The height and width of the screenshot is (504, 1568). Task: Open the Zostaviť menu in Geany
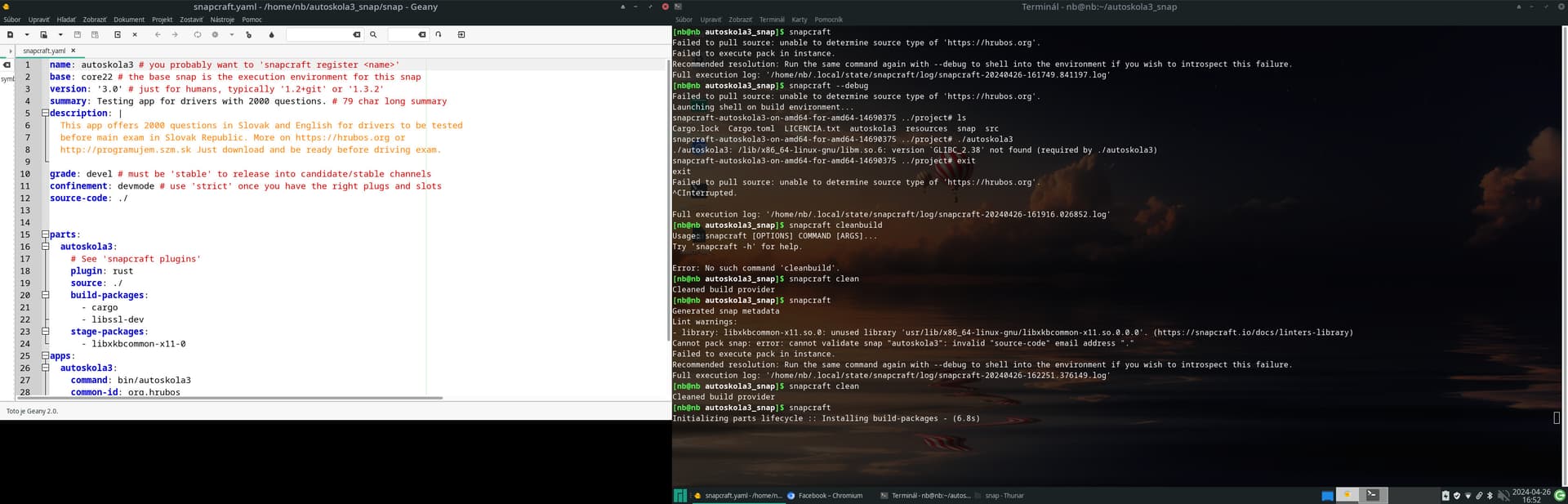191,20
